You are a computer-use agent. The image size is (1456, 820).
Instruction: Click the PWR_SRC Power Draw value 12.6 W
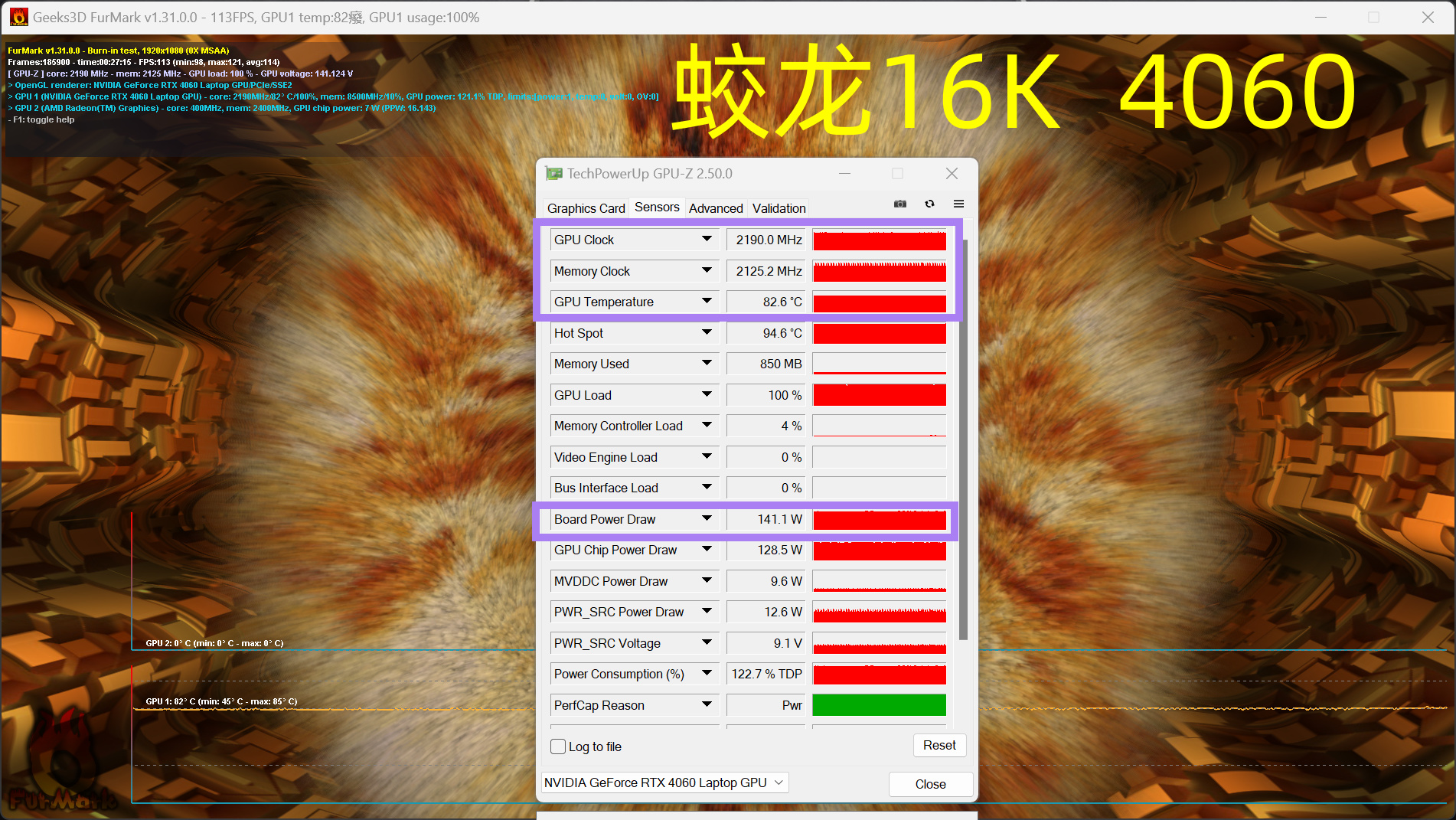[765, 612]
